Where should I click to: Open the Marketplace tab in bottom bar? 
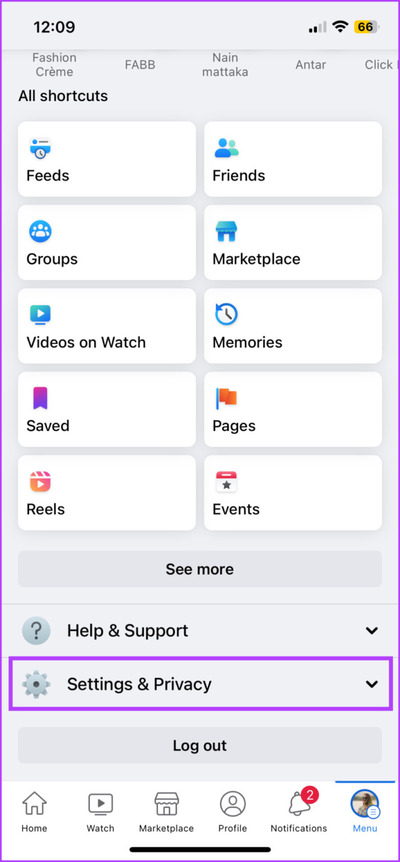click(x=166, y=813)
